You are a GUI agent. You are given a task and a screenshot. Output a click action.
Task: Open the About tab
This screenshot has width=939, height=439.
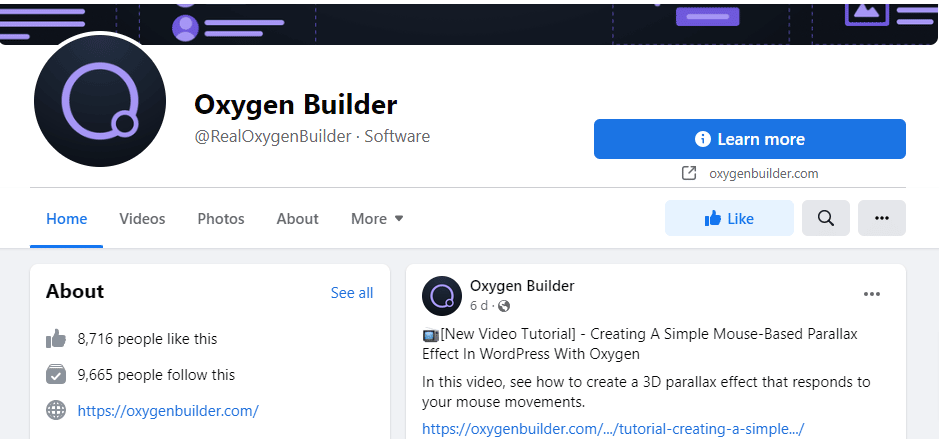coord(298,219)
